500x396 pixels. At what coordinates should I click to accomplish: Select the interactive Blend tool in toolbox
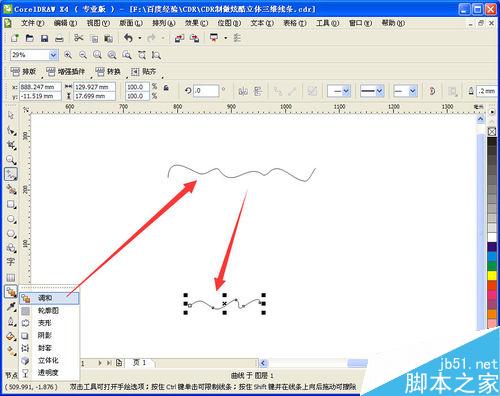point(11,292)
